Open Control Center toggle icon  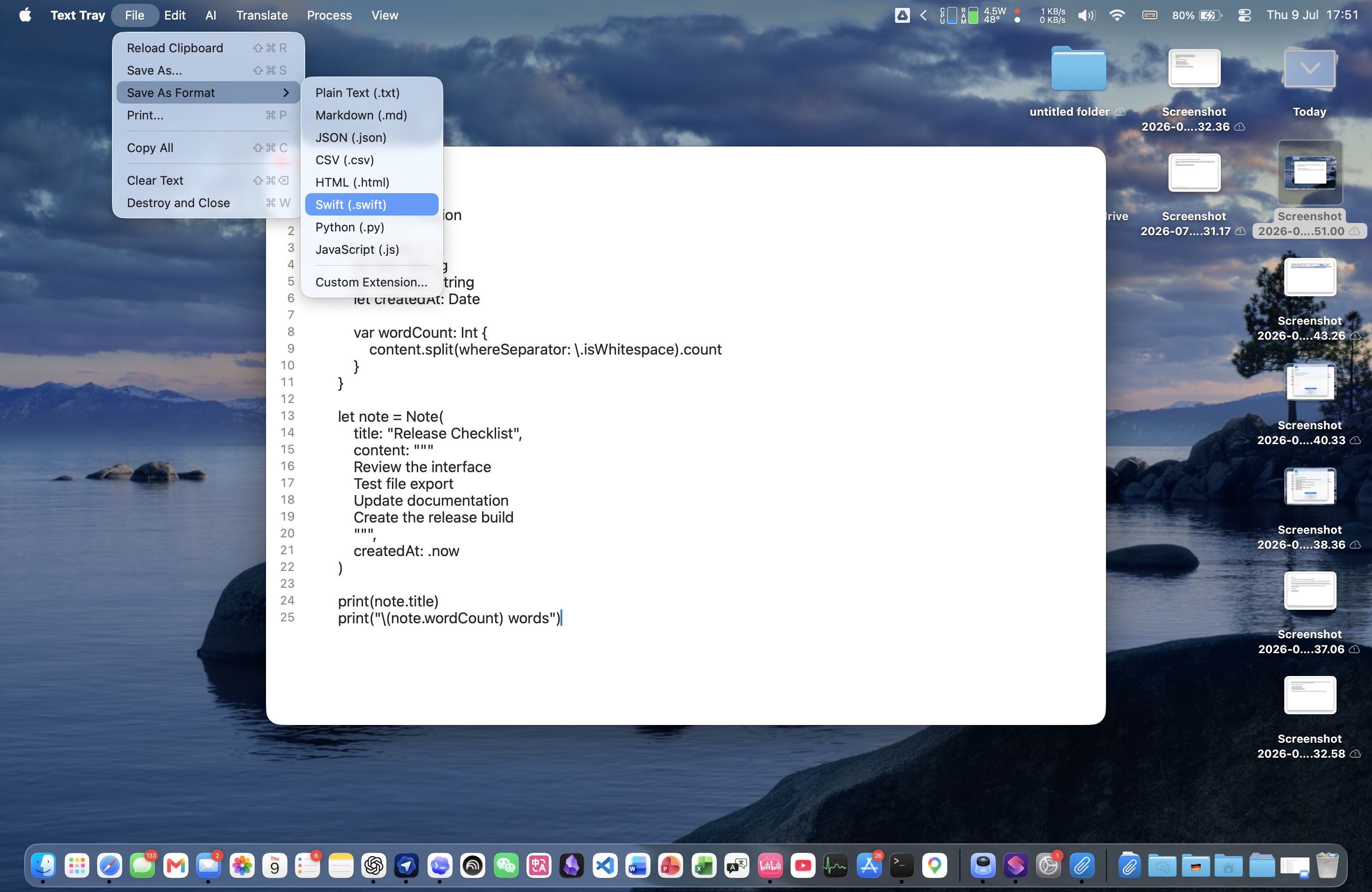tap(1244, 15)
